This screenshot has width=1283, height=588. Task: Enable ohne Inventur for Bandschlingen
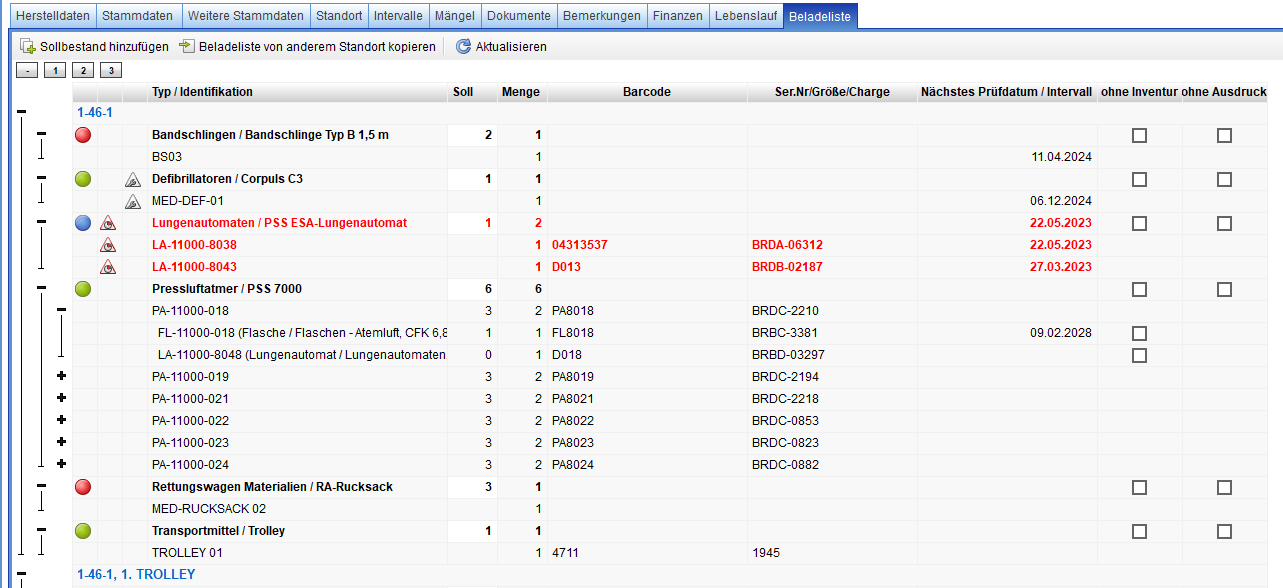coord(1139,136)
